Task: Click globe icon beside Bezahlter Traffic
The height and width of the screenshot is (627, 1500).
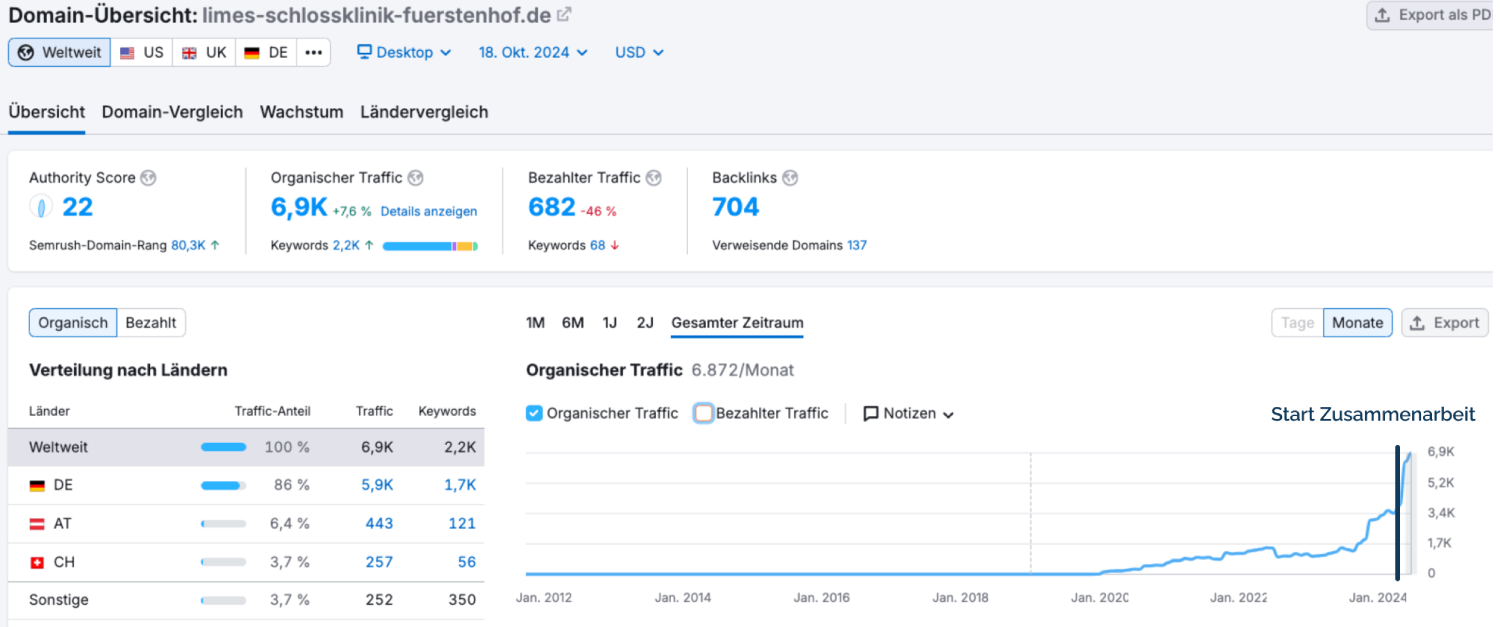Action: coord(653,178)
